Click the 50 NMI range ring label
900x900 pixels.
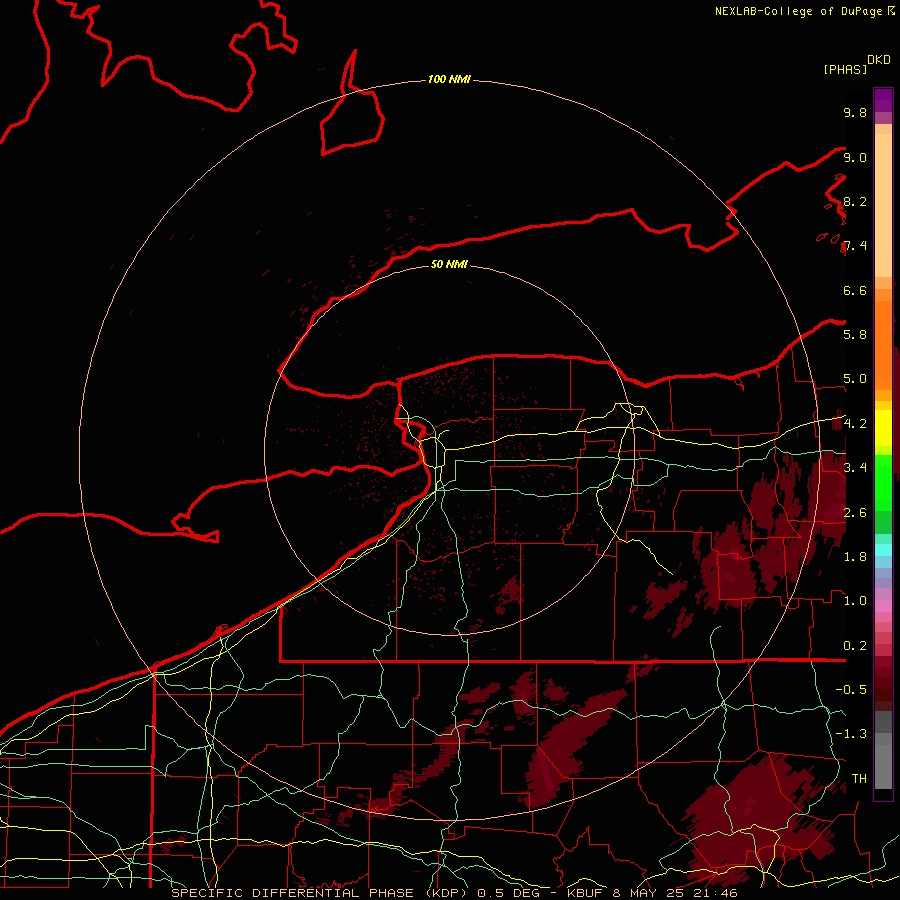pos(449,264)
